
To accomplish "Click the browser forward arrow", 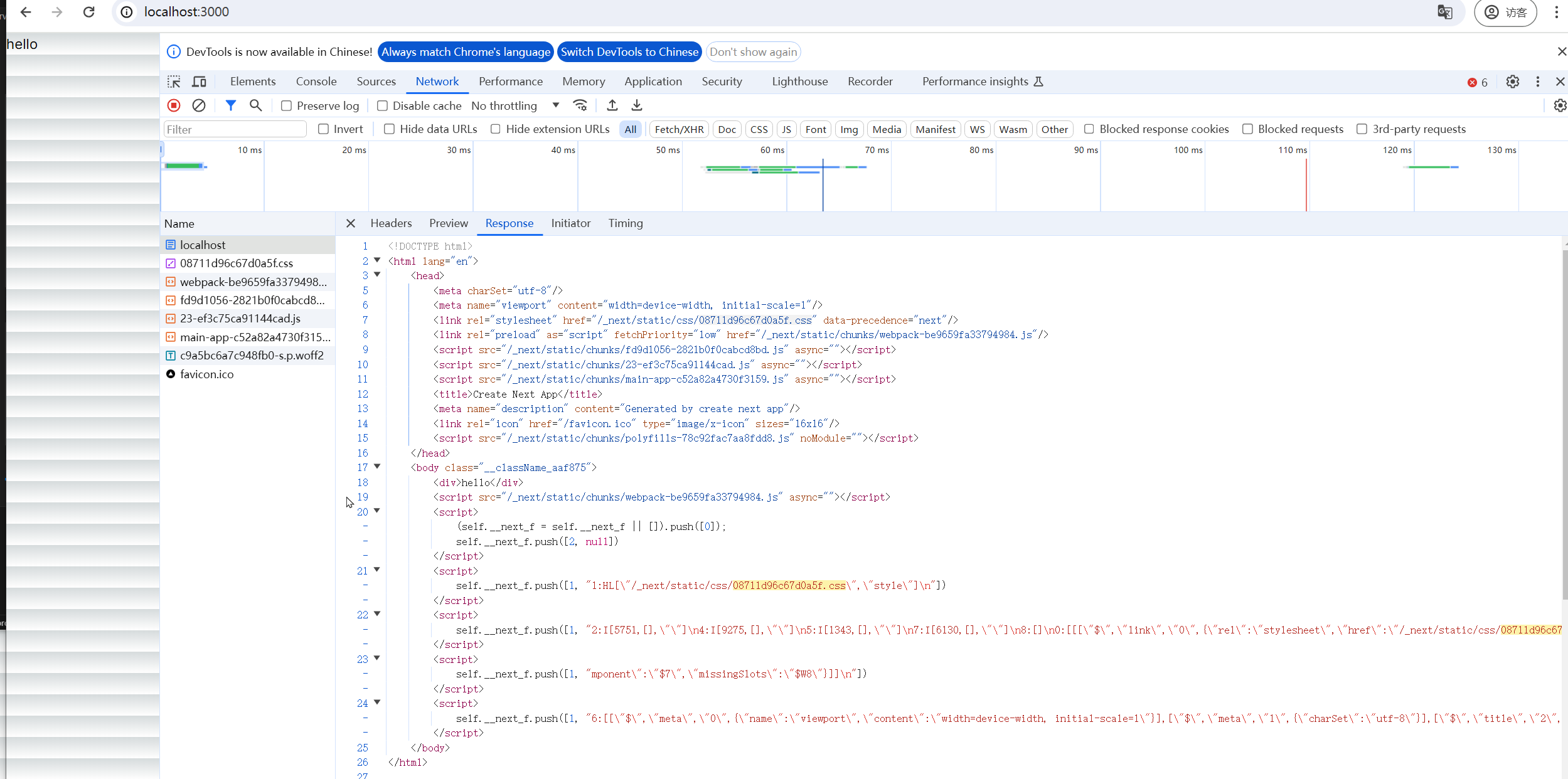I will tap(57, 12).
